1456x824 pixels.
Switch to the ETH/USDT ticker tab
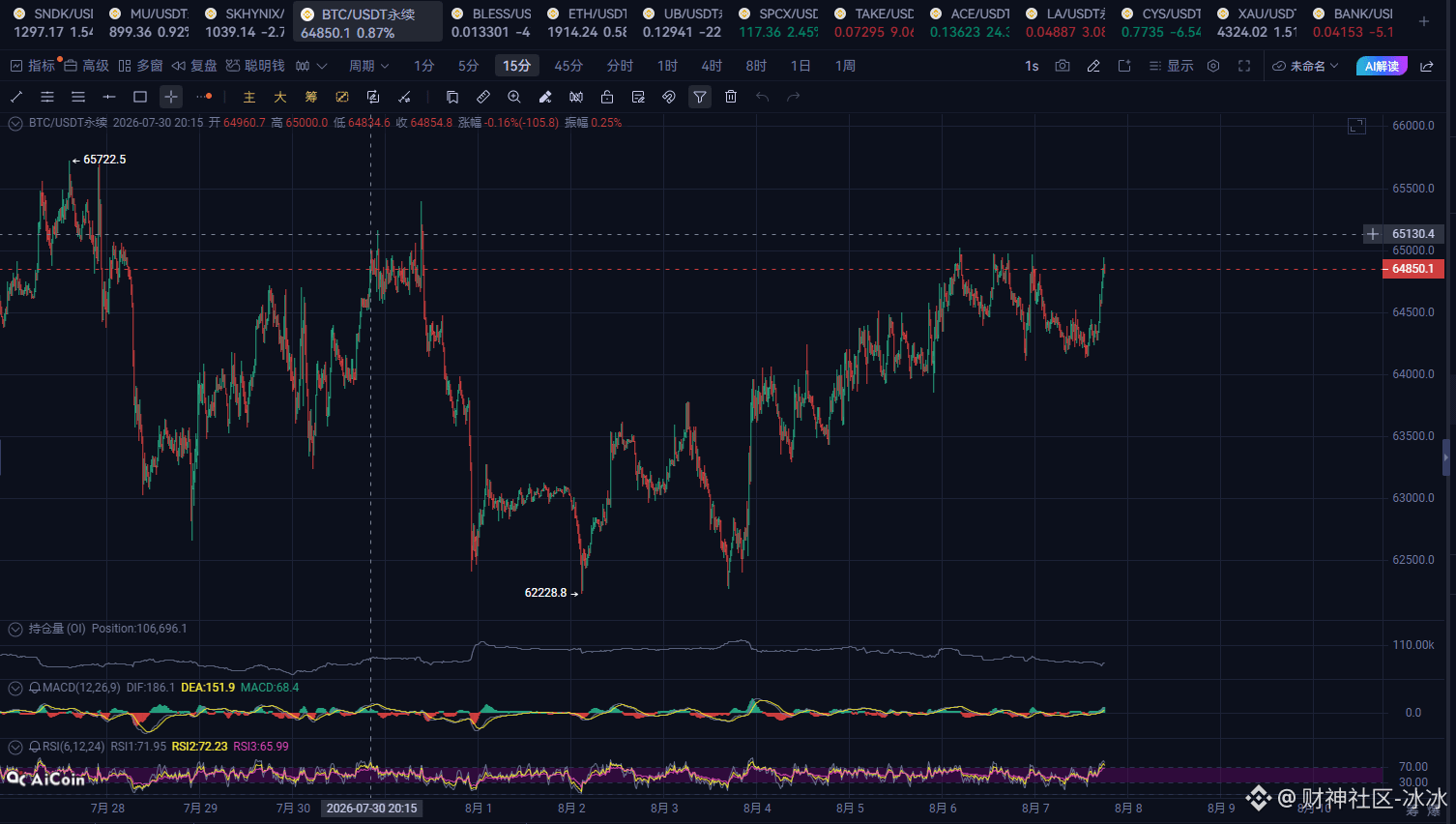click(x=587, y=22)
